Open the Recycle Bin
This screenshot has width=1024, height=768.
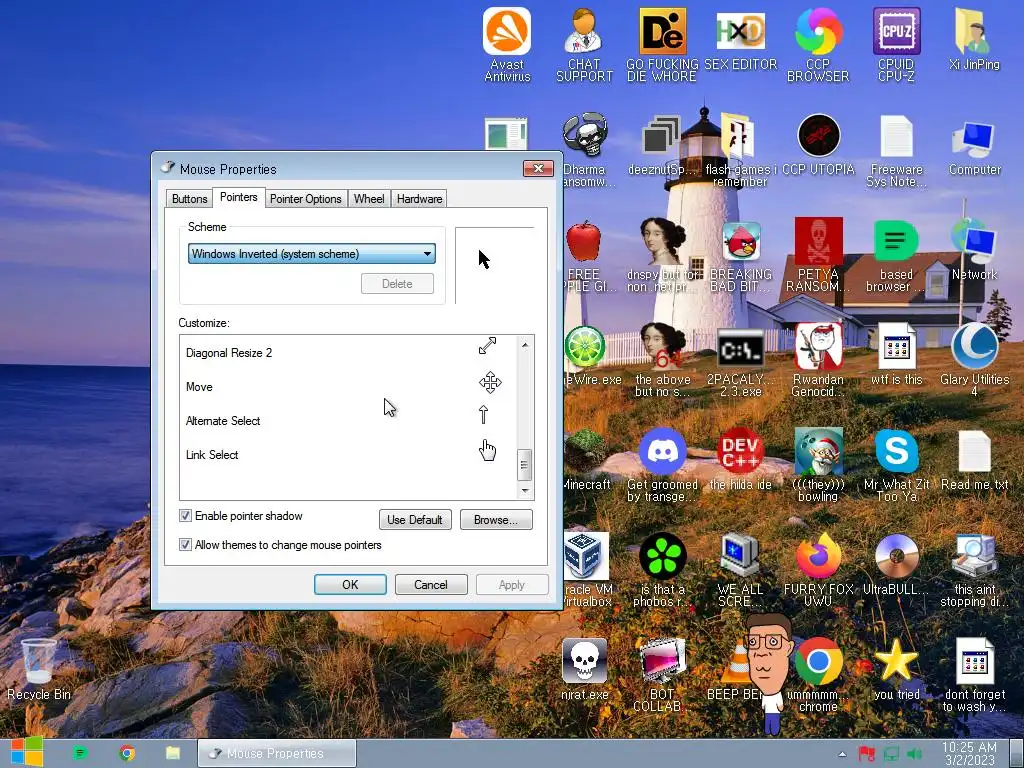click(x=39, y=669)
